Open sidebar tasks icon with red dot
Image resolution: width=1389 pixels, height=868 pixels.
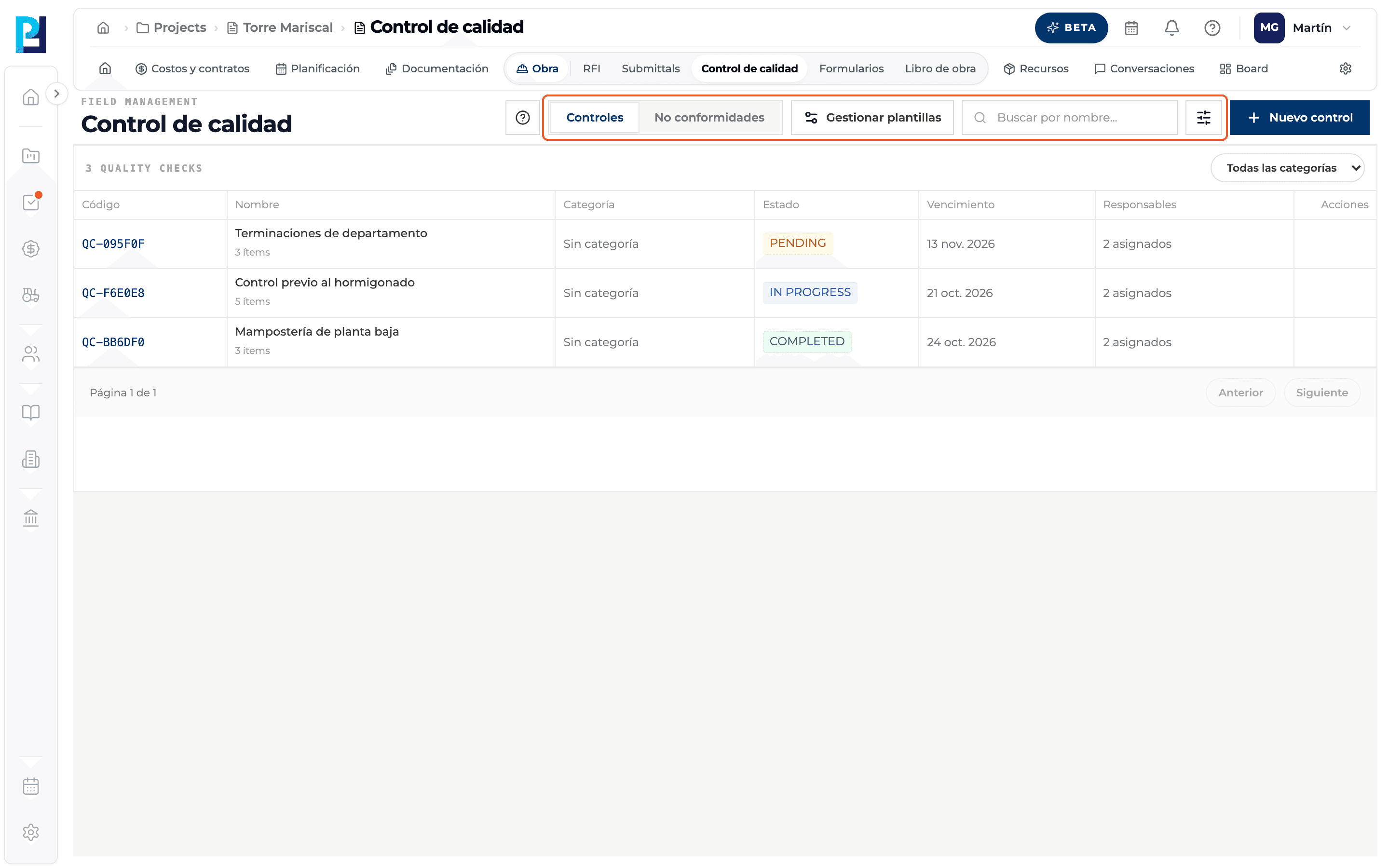tap(30, 202)
